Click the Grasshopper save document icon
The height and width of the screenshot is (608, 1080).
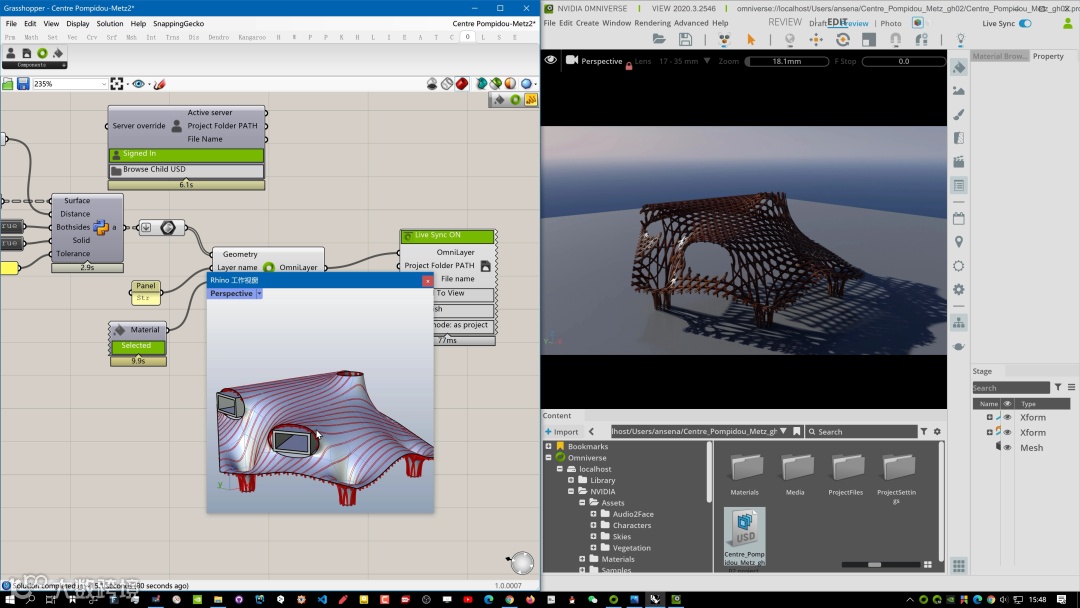(x=23, y=84)
